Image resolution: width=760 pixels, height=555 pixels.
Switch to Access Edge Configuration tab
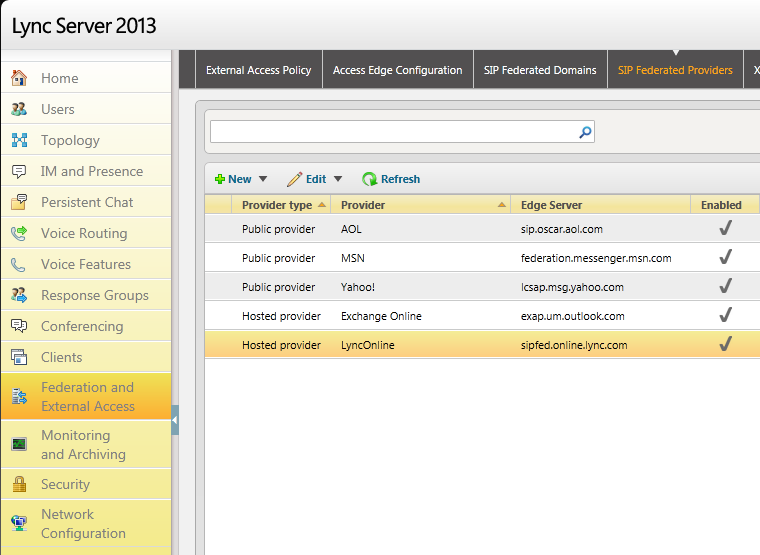[x=397, y=70]
